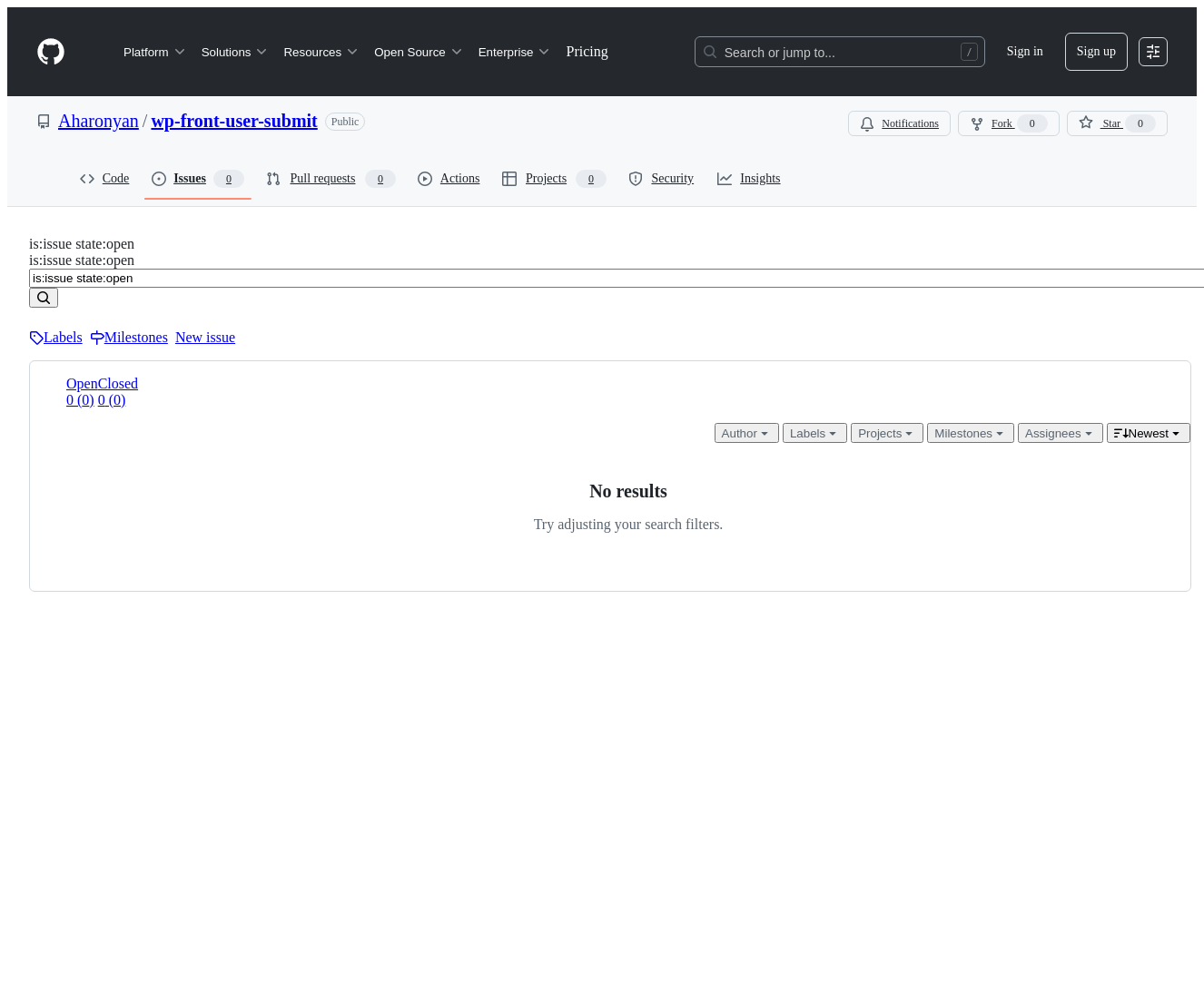The width and height of the screenshot is (1204, 1002).
Task: Open the wp-front-user-submit repository link
Action: point(234,122)
